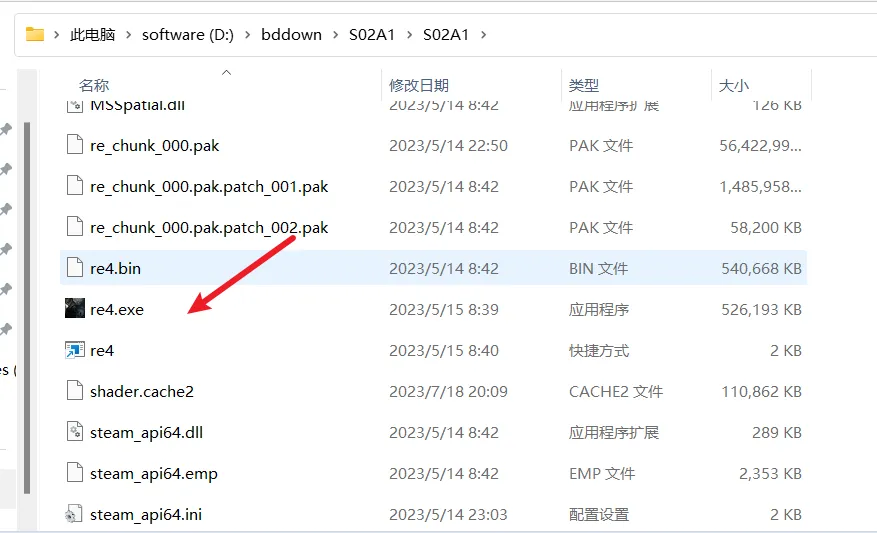The image size is (877, 533).
Task: Select the steam_api64.emp file icon
Action: 74,473
